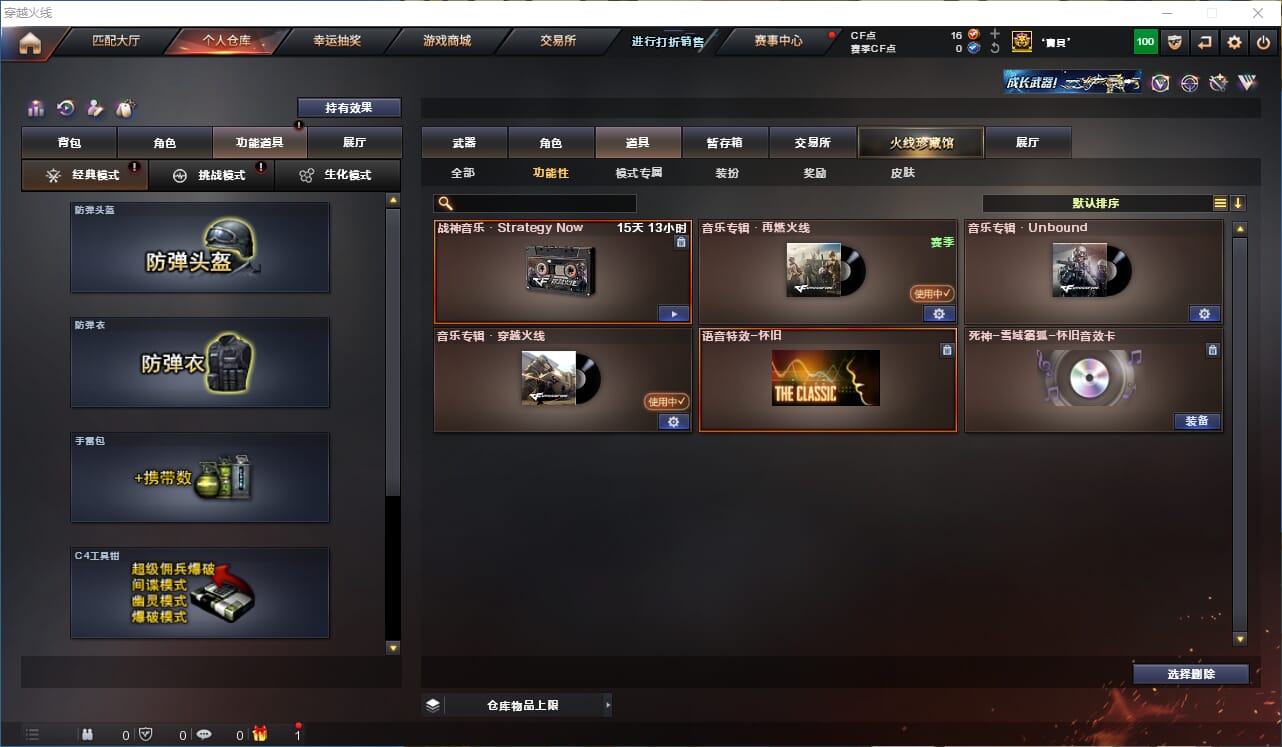Toggle 使用中 on 音乐专辑·穿越火线
Image resolution: width=1282 pixels, height=747 pixels.
[667, 402]
